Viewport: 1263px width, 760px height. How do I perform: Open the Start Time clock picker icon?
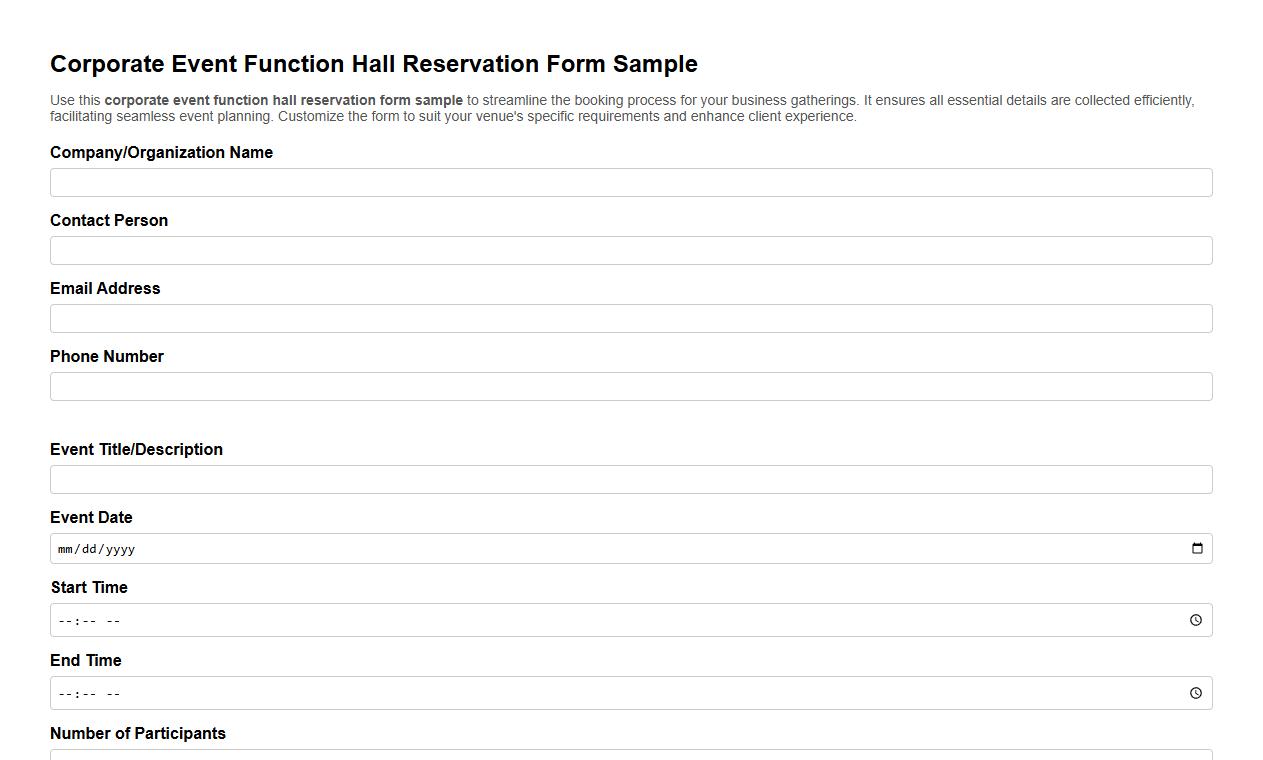1196,620
